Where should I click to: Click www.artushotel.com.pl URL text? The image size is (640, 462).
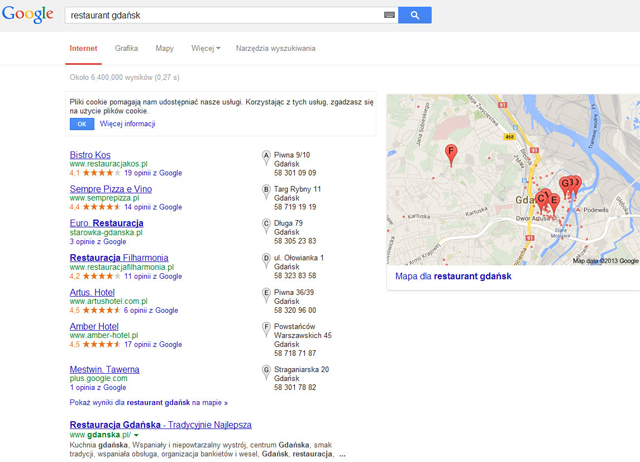[109, 301]
